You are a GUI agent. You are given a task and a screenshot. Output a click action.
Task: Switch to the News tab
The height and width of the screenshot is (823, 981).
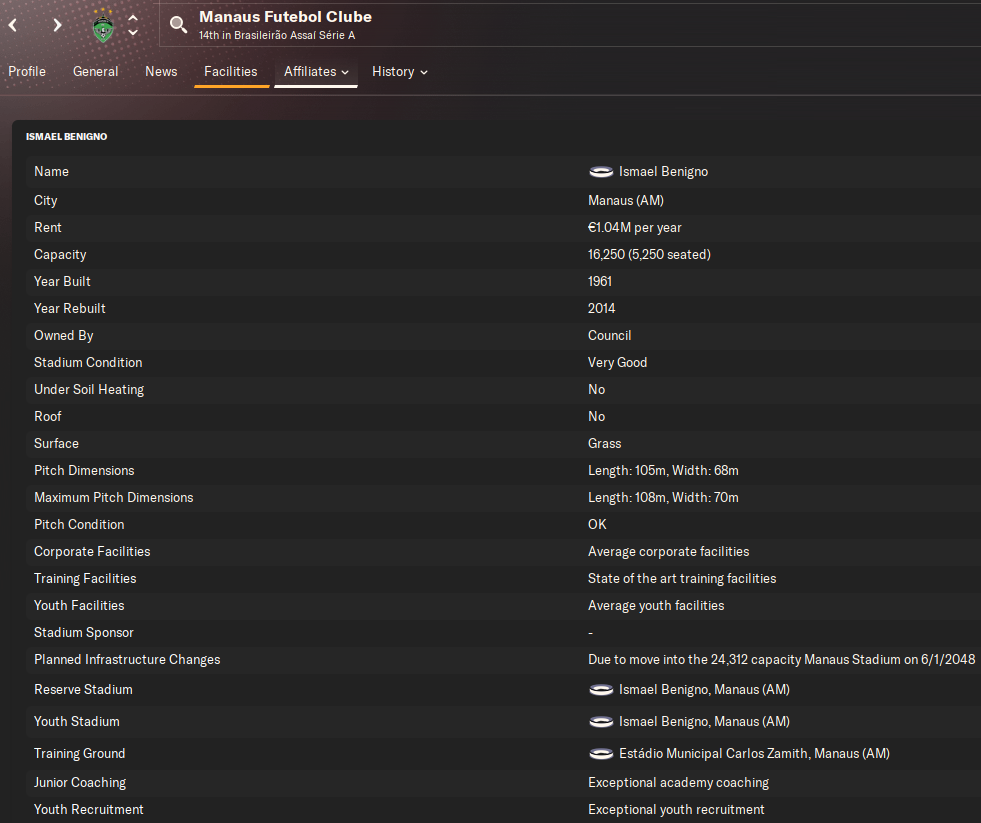coord(161,71)
